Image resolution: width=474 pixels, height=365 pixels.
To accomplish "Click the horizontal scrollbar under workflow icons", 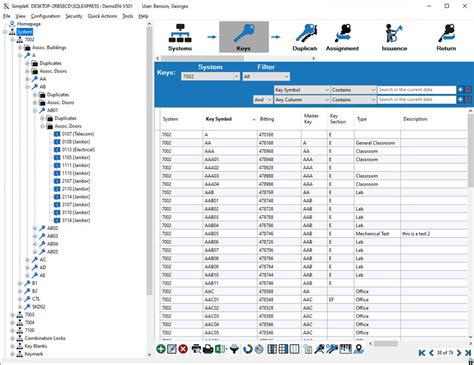I will [x=202, y=58].
